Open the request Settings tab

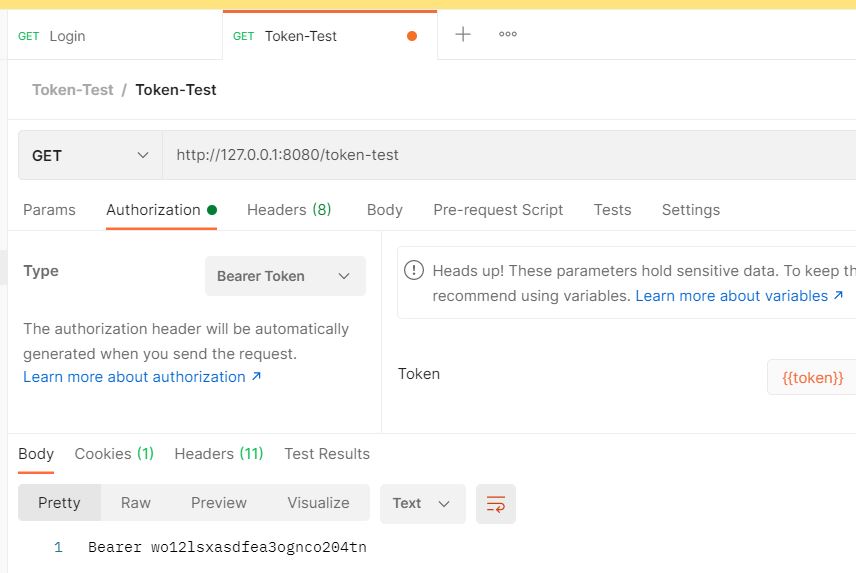(691, 210)
